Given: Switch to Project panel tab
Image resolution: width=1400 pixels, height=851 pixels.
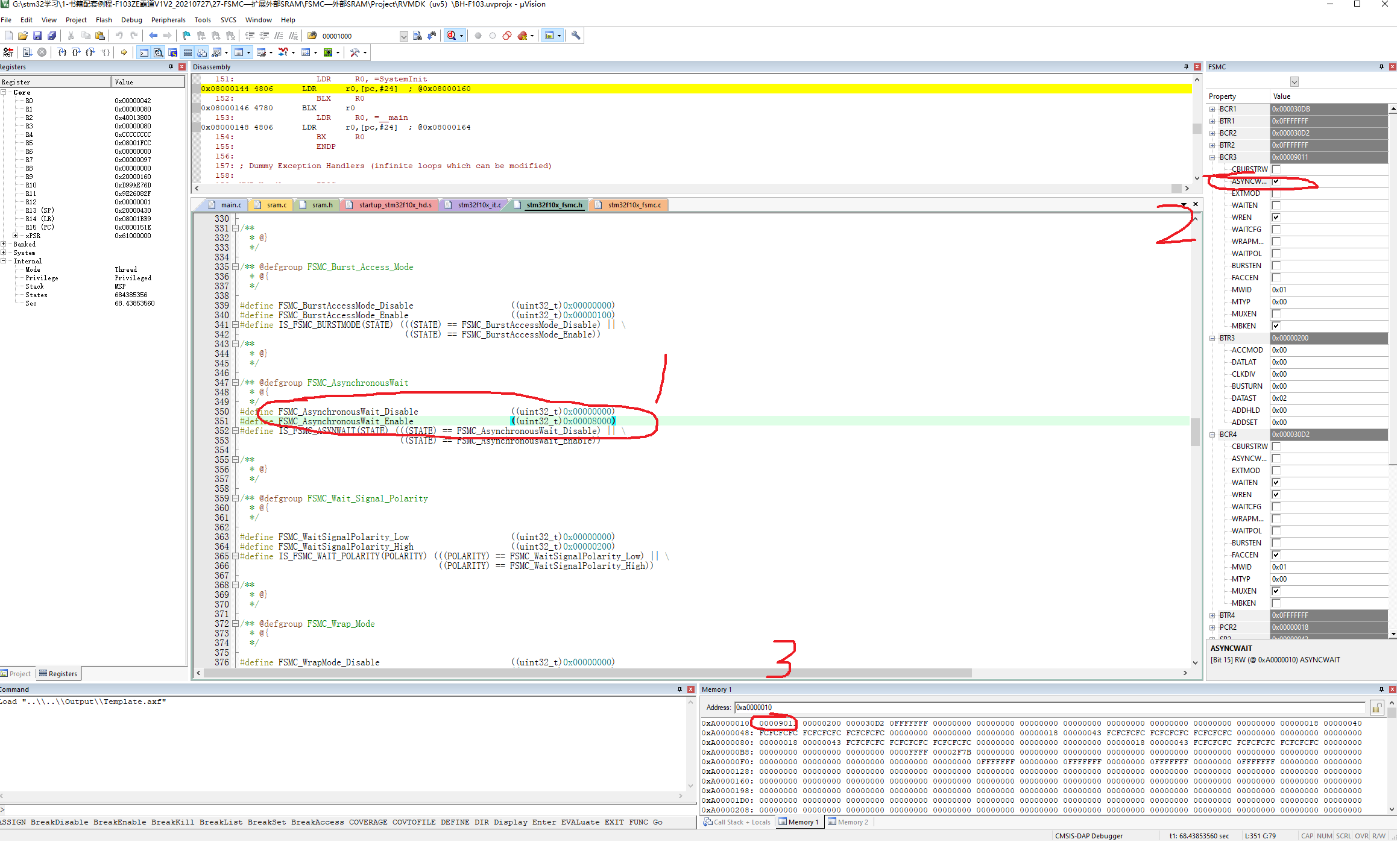Looking at the screenshot, I should (x=16, y=674).
